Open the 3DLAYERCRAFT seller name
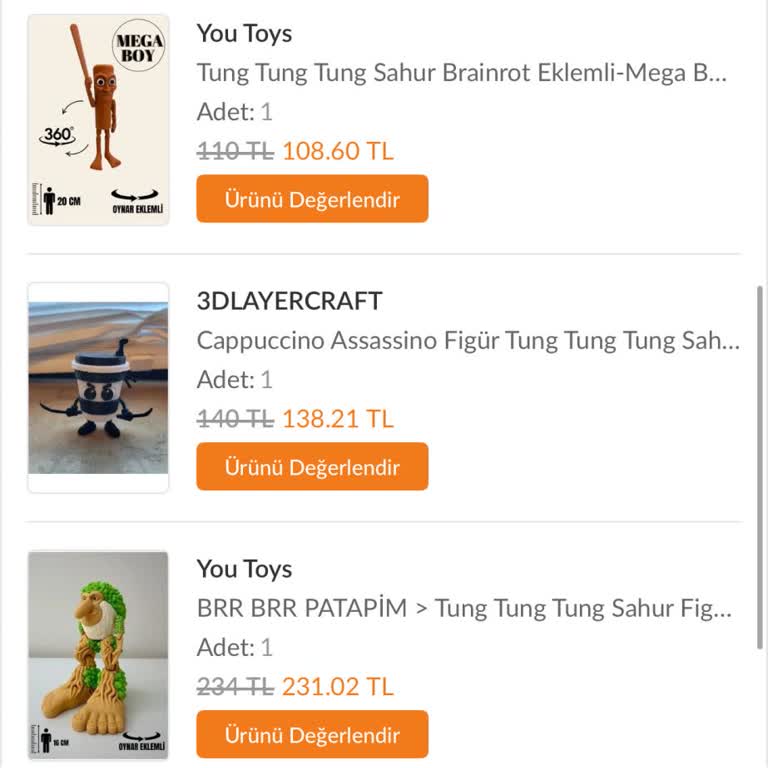This screenshot has width=768, height=768. tap(289, 301)
